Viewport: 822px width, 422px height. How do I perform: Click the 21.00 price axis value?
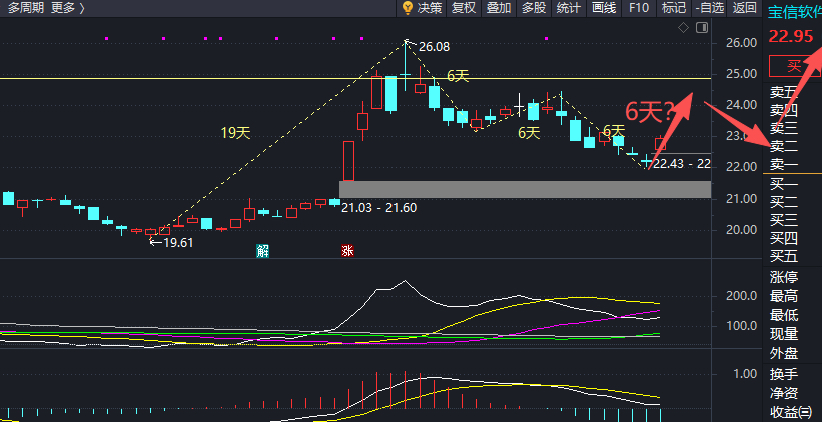743,199
